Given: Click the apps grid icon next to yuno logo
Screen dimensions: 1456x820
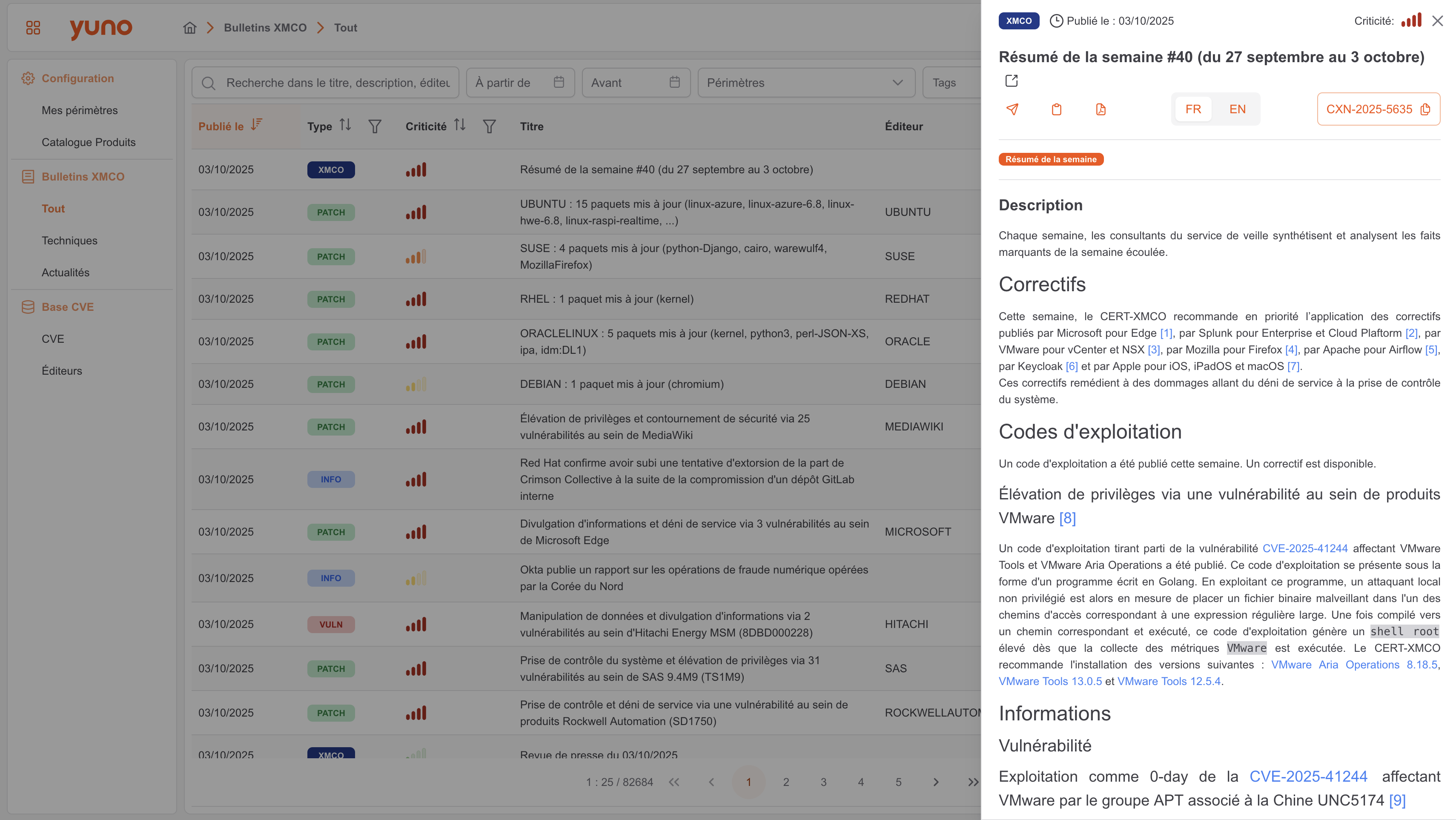Looking at the screenshot, I should [x=33, y=27].
